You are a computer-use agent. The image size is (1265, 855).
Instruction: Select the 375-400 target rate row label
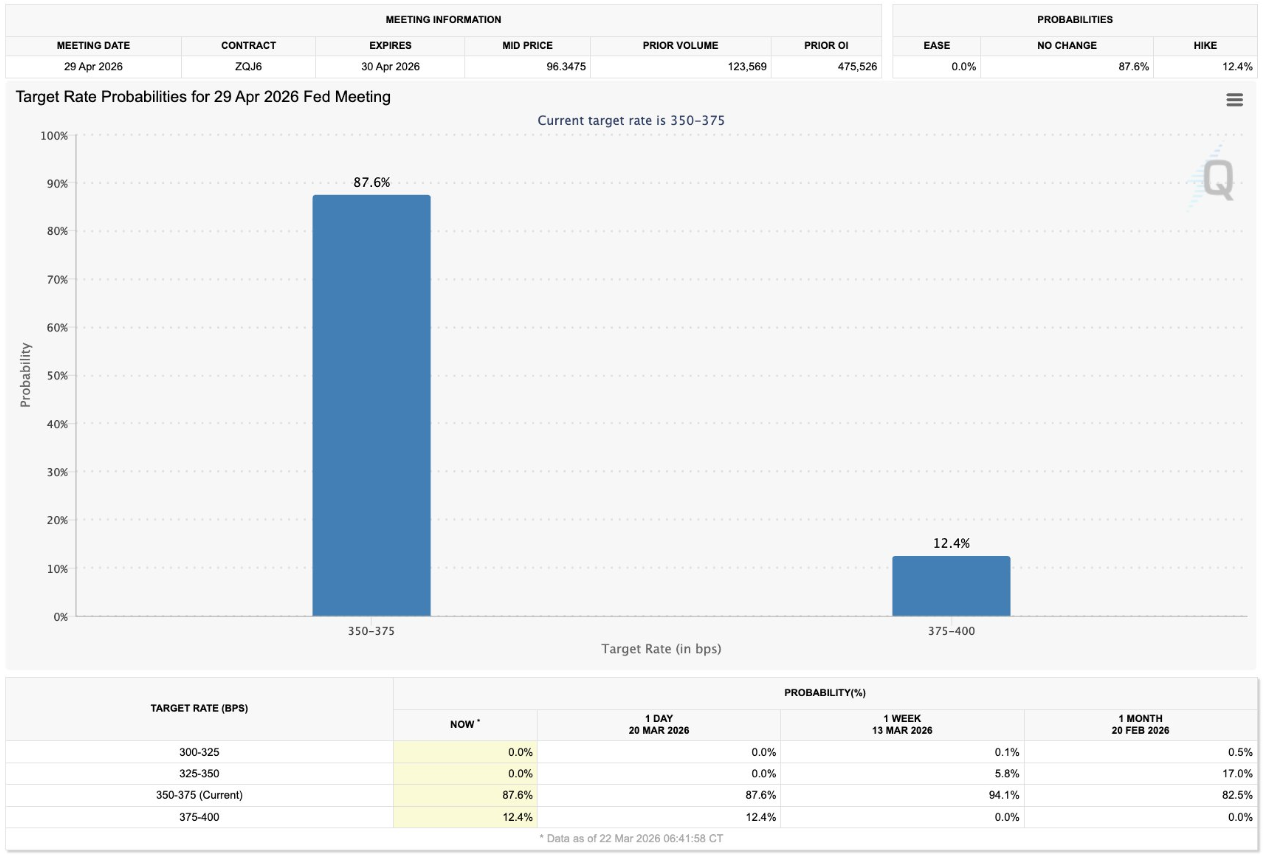200,818
